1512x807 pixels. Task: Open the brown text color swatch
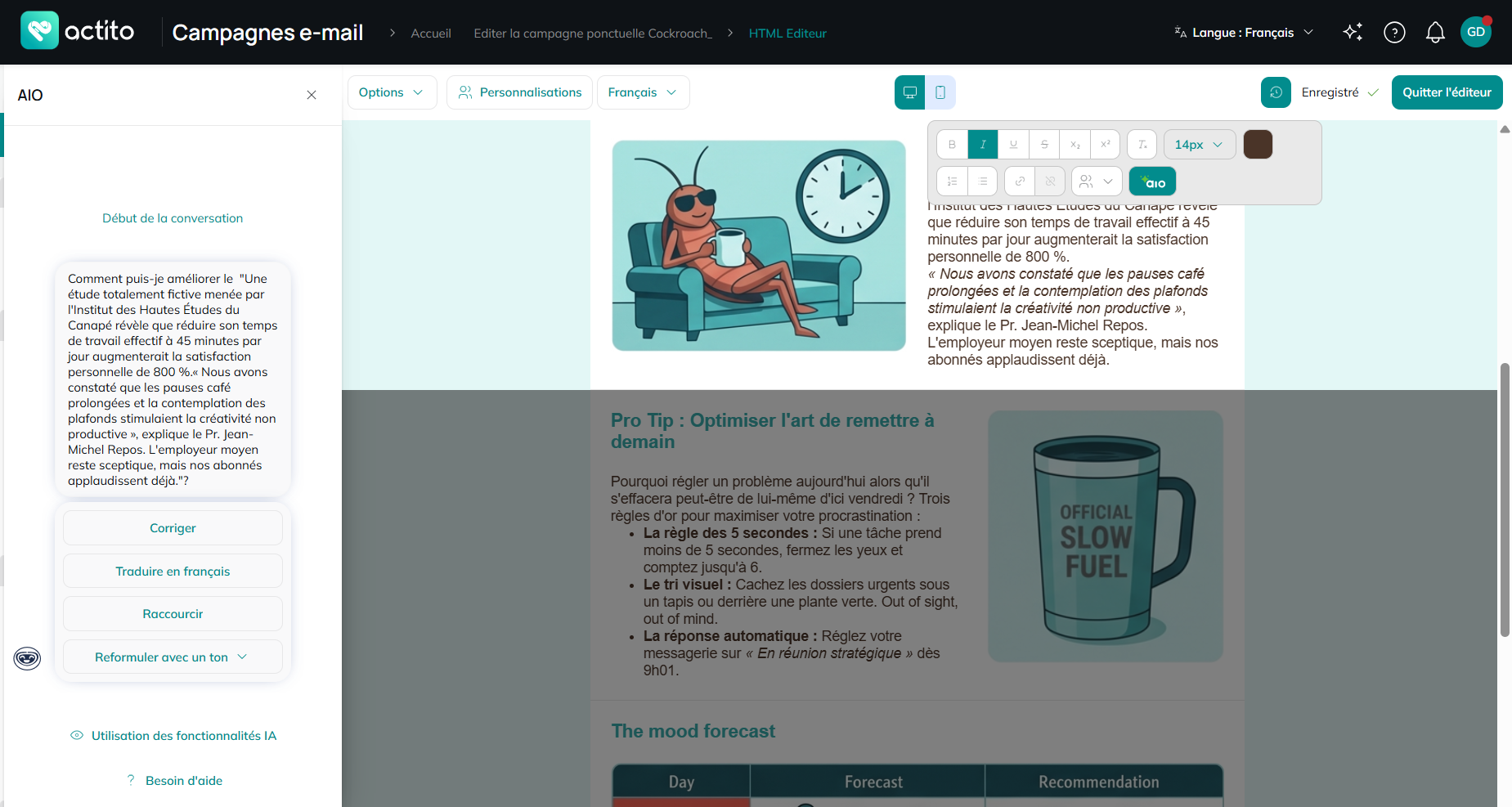(1258, 144)
